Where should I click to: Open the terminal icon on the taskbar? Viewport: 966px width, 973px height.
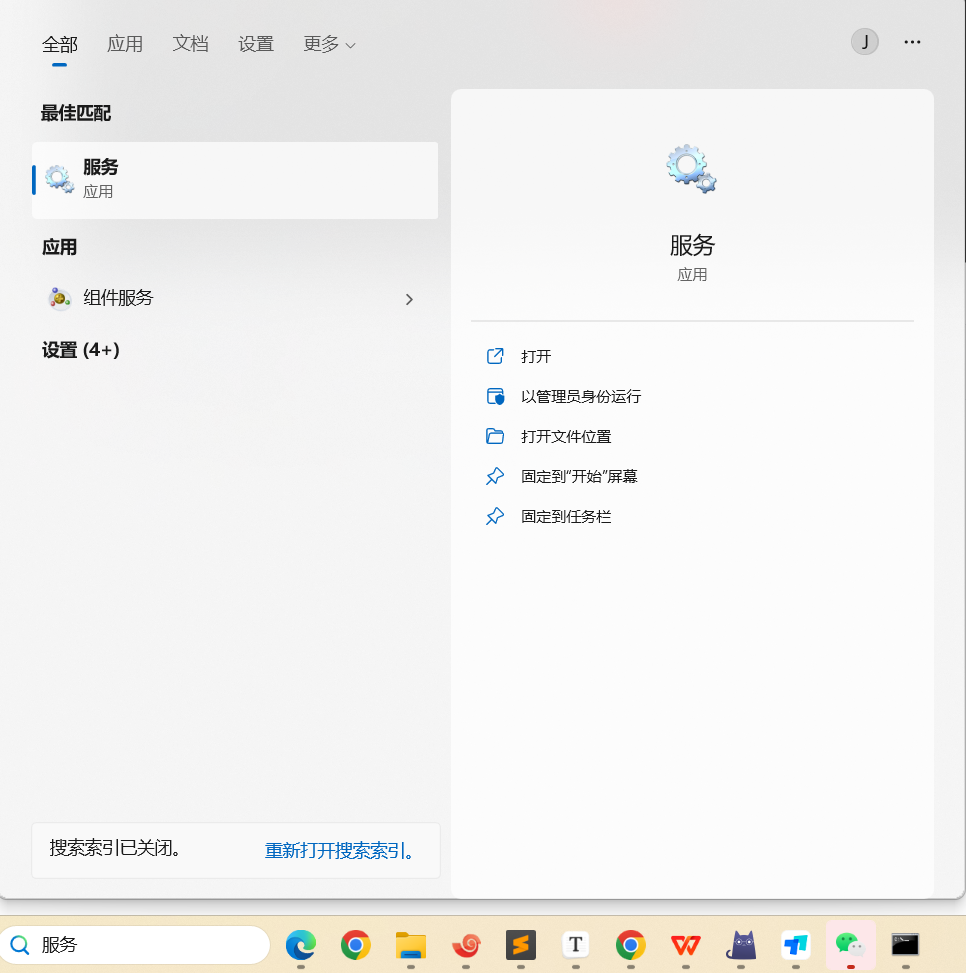pos(905,945)
